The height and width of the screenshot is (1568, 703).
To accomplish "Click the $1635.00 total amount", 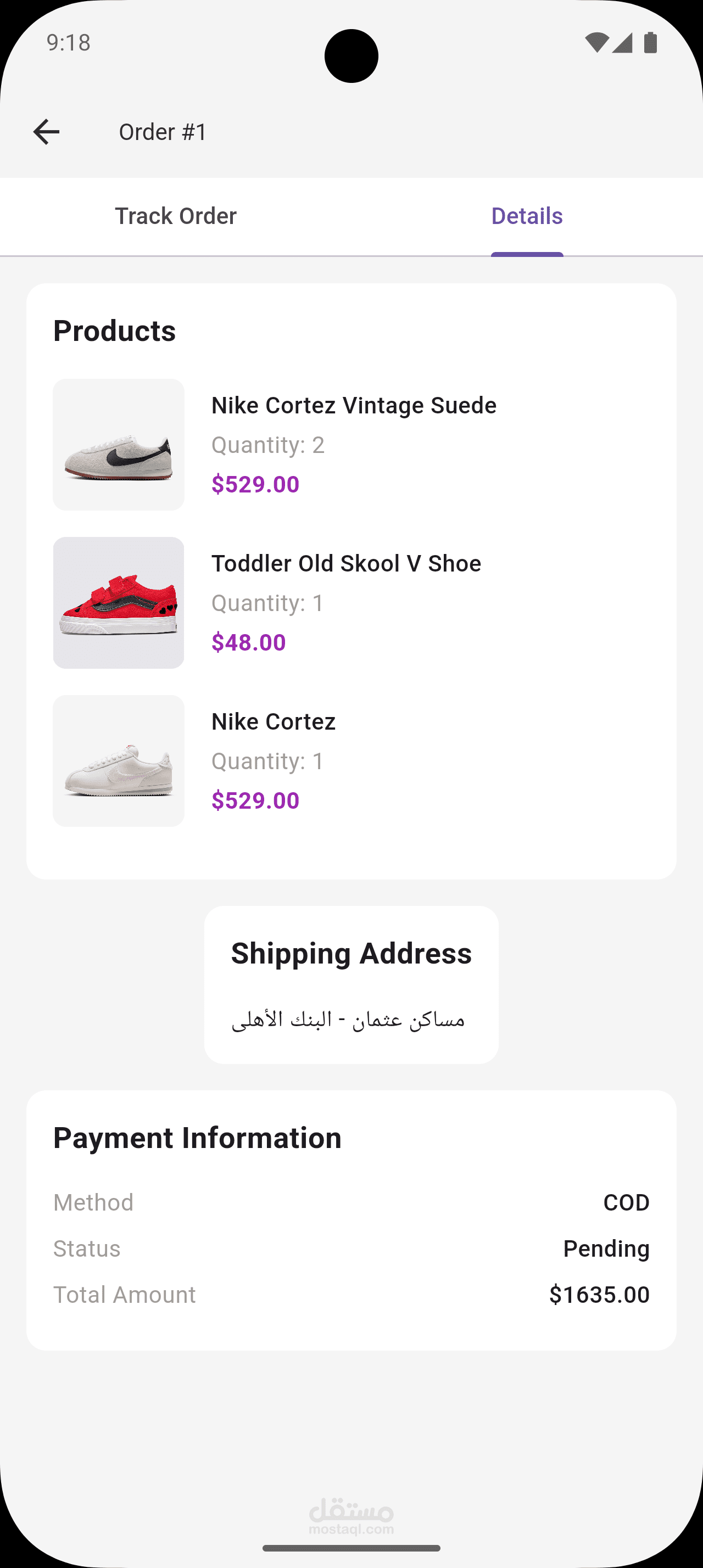I will point(600,1295).
